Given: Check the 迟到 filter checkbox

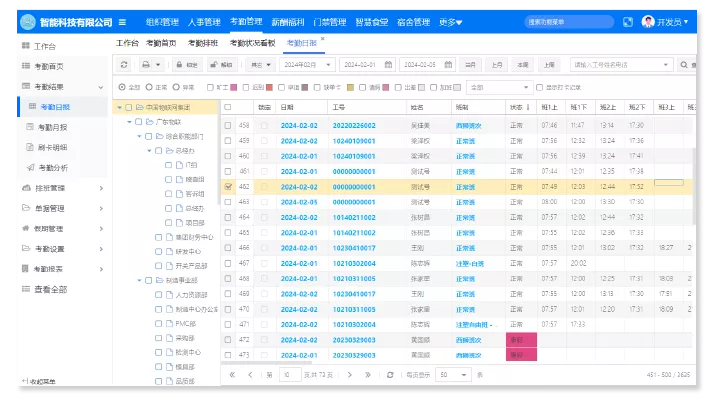Looking at the screenshot, I should (245, 87).
